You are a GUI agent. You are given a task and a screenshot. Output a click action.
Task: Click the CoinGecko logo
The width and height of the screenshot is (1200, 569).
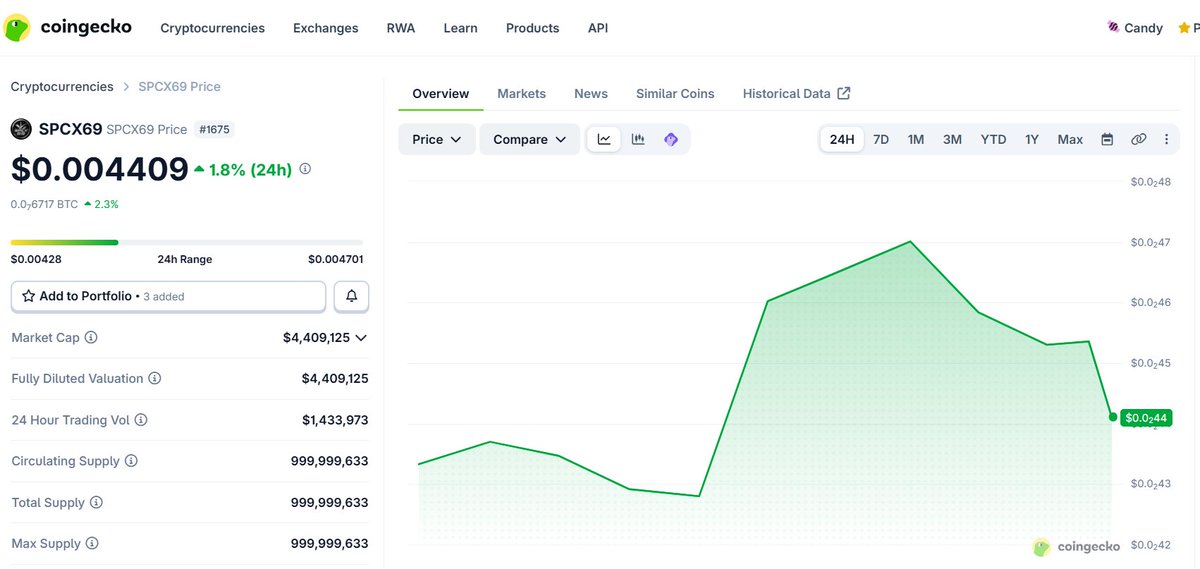(68, 28)
